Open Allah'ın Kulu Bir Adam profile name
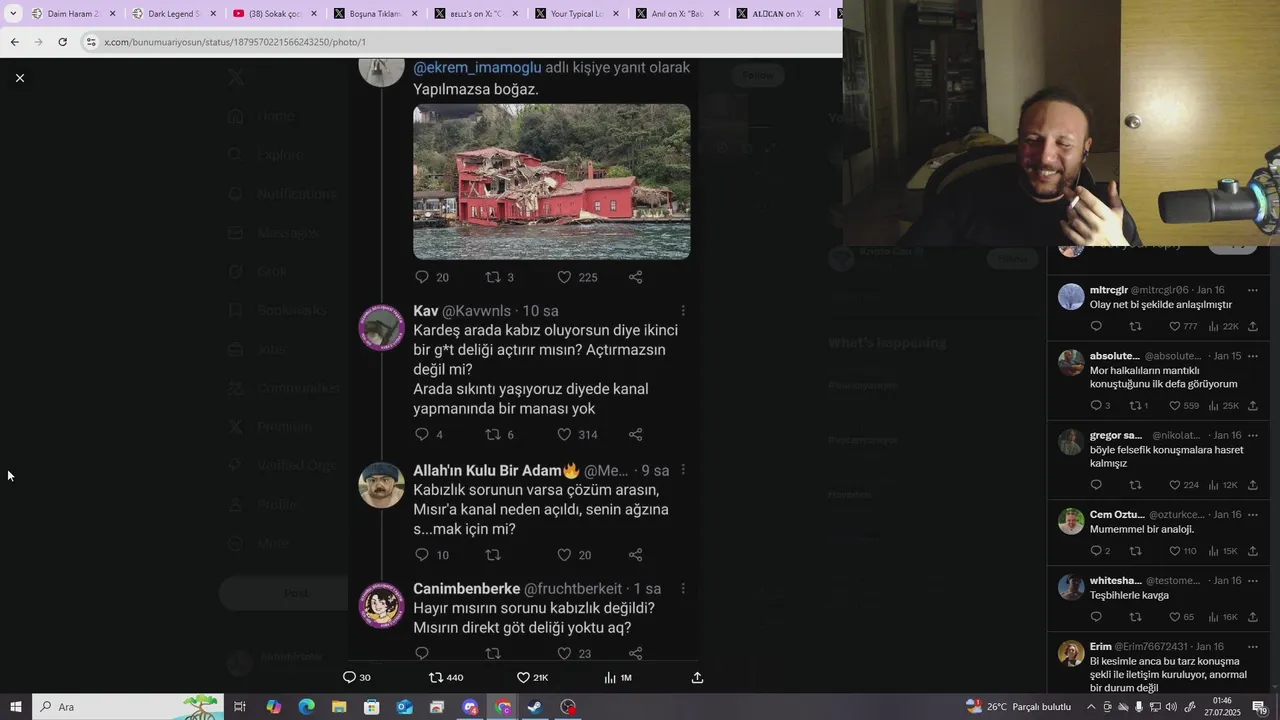Screen dimensions: 1280x720 (x=496, y=470)
